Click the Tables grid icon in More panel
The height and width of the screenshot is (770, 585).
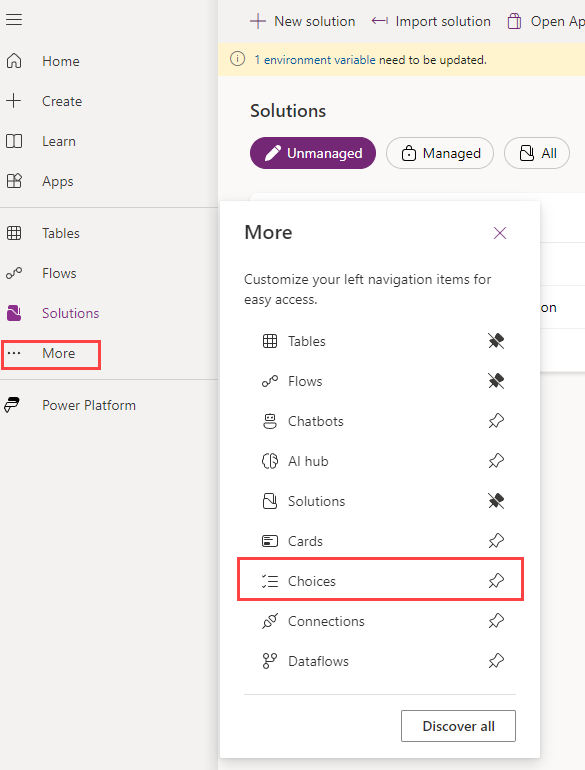pos(270,341)
